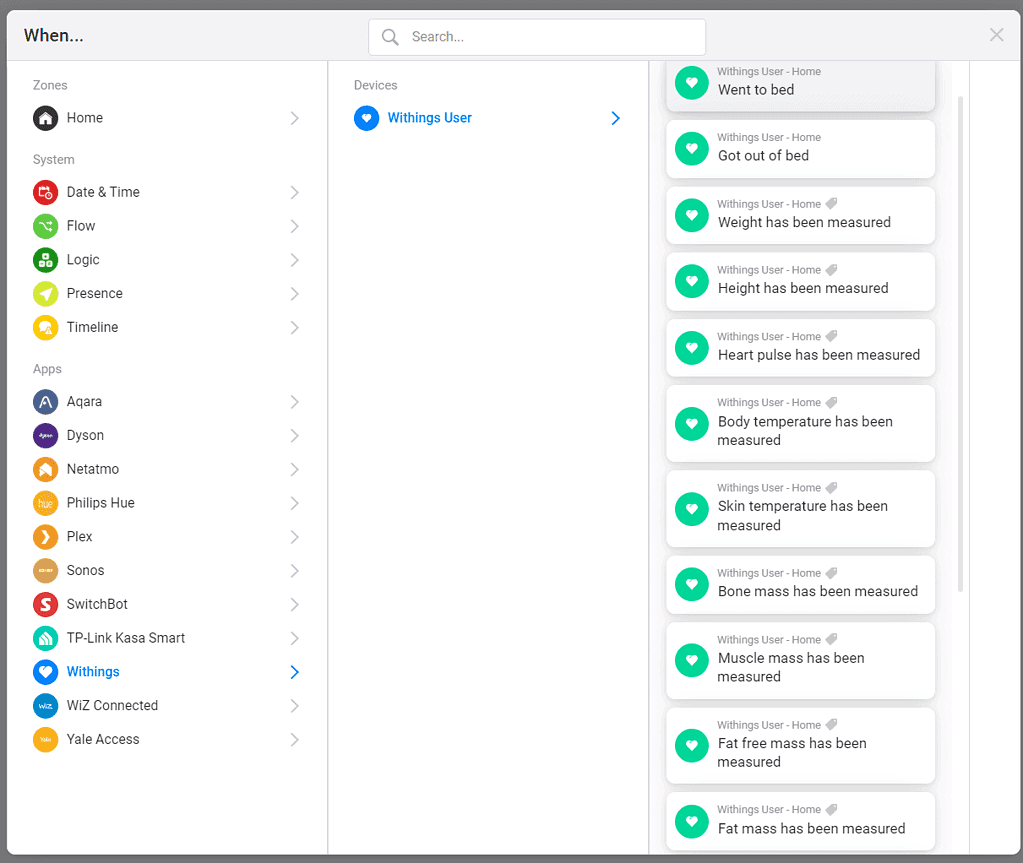This screenshot has height=863, width=1023.
Task: Select 'Heart pulse has been measured' card
Action: pyautogui.click(x=800, y=347)
